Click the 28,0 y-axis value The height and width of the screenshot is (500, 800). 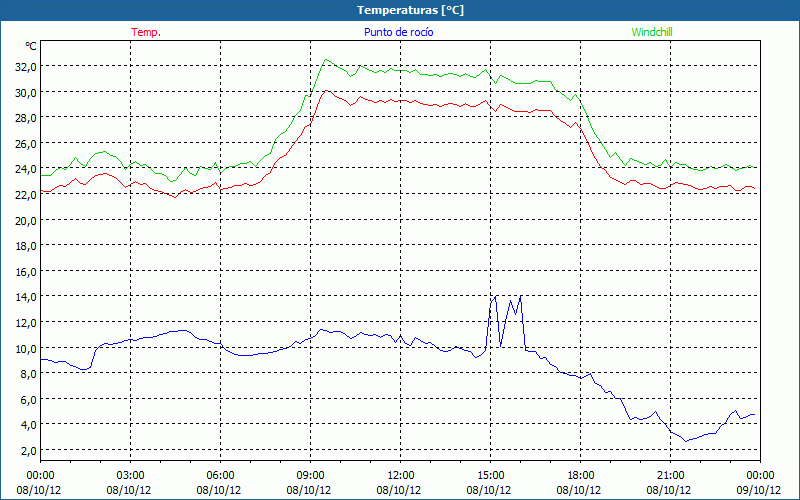26,118
